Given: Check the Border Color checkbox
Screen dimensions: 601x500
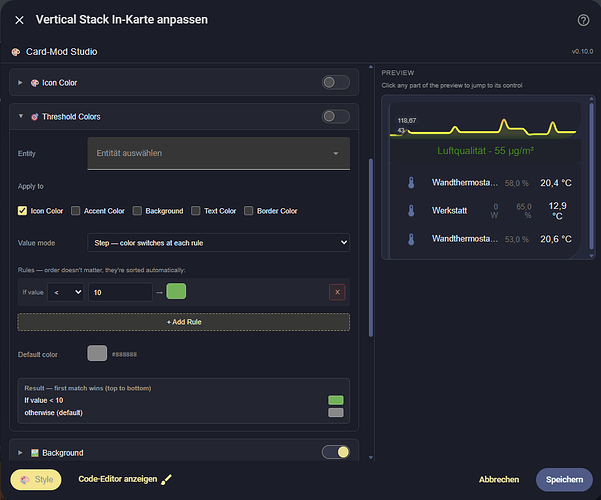Looking at the screenshot, I should coord(248,211).
